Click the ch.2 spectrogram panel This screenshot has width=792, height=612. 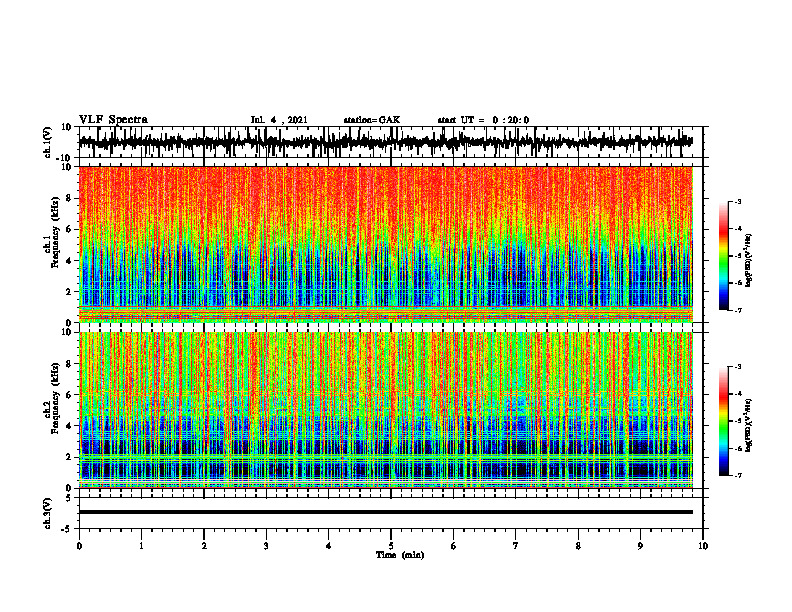386,410
